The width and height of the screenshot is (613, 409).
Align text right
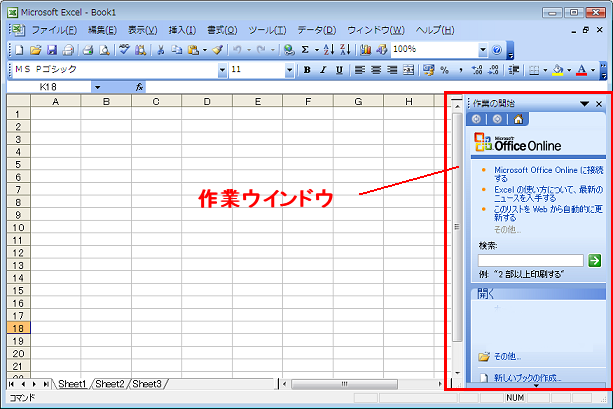(392, 70)
